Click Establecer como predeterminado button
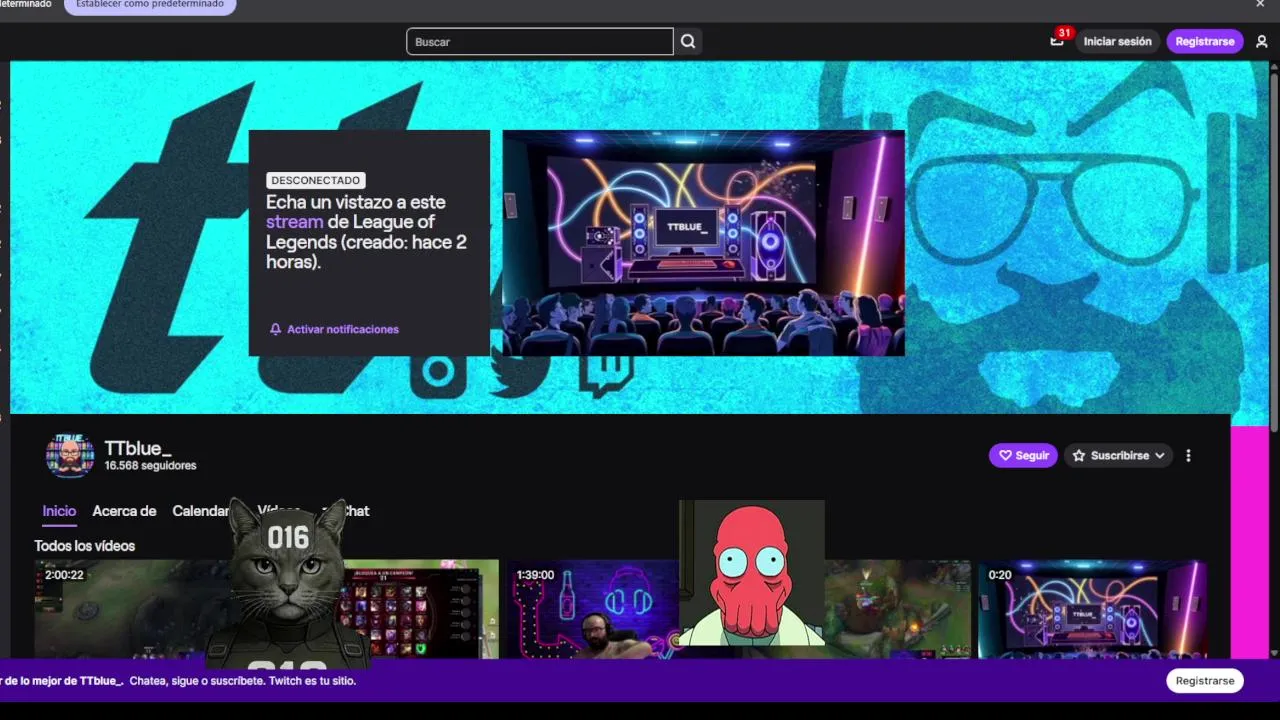1280x720 pixels. (150, 5)
